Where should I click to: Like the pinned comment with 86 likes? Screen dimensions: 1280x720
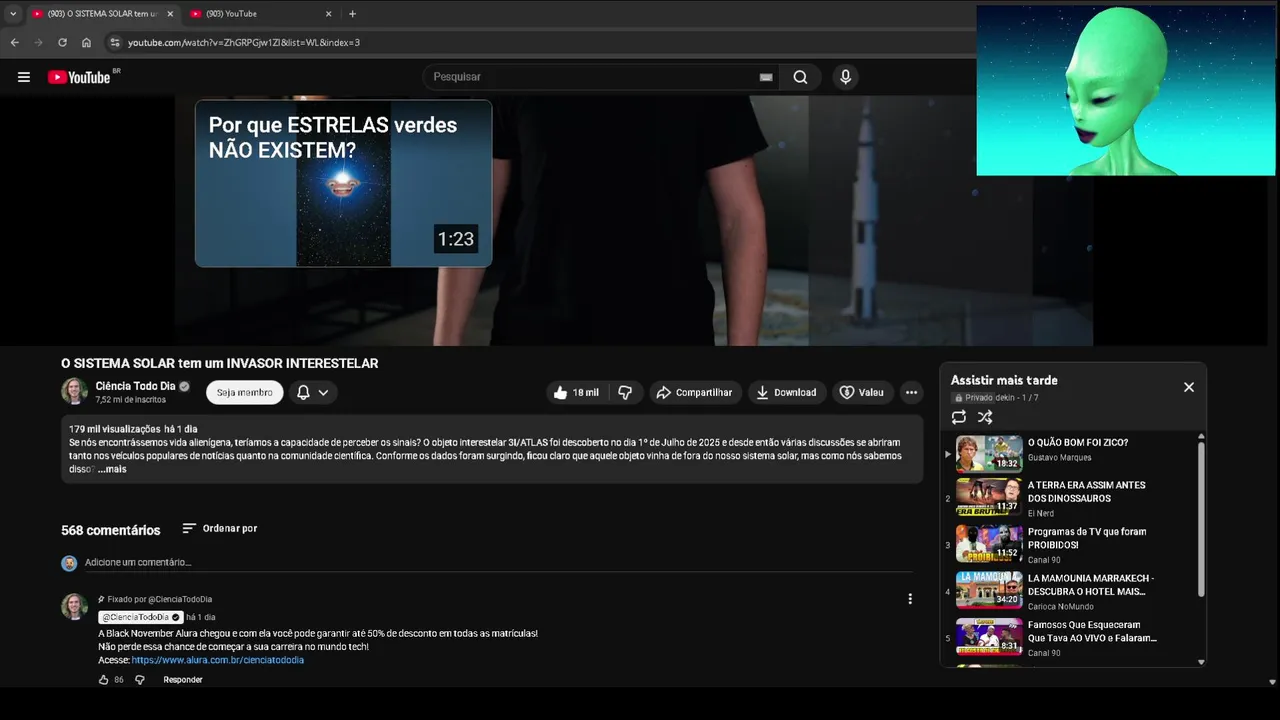click(103, 680)
